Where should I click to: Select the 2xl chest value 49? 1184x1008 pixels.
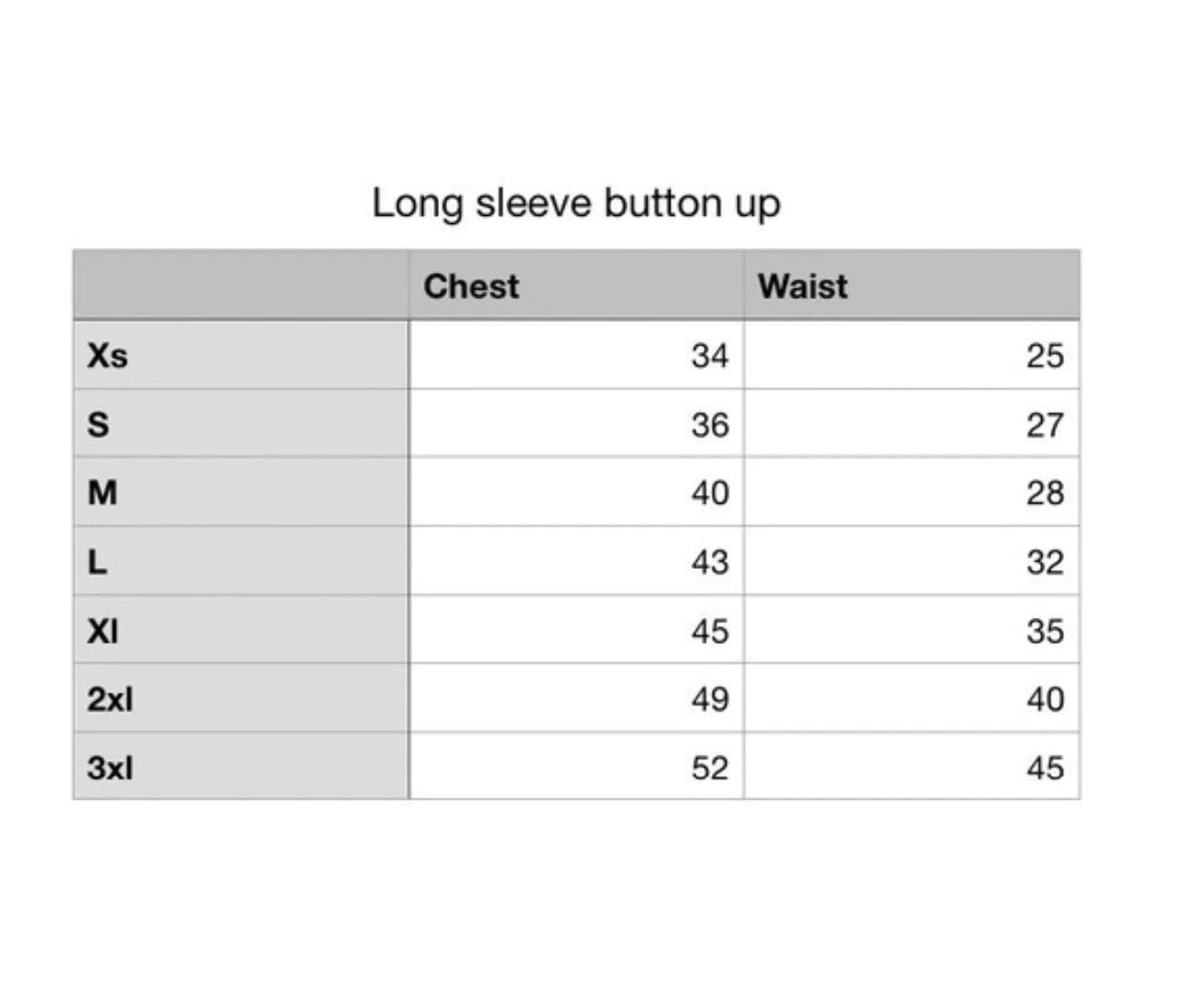click(x=709, y=700)
